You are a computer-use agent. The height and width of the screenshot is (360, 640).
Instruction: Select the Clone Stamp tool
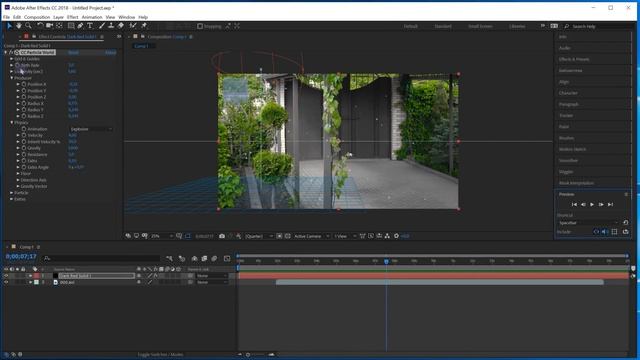click(111, 26)
